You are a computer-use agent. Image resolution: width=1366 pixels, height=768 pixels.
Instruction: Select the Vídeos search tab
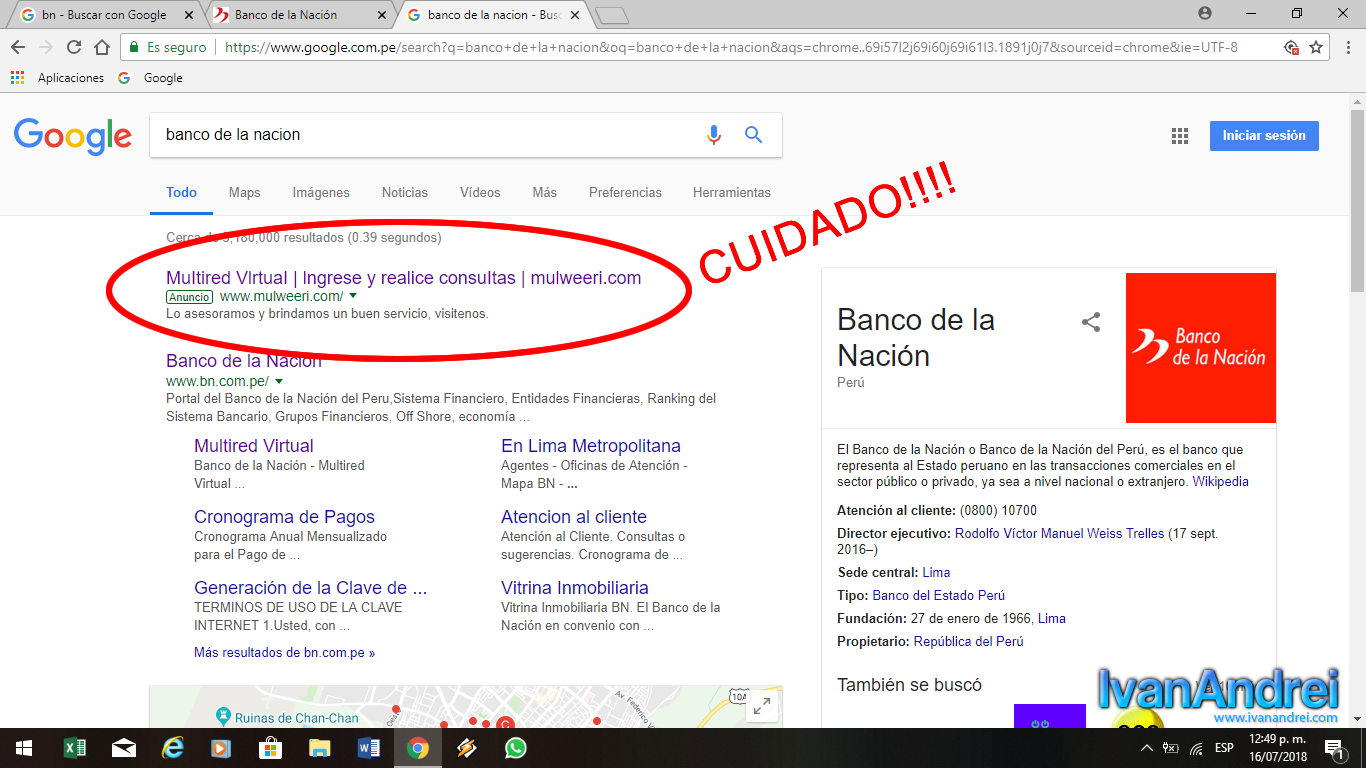click(x=480, y=192)
